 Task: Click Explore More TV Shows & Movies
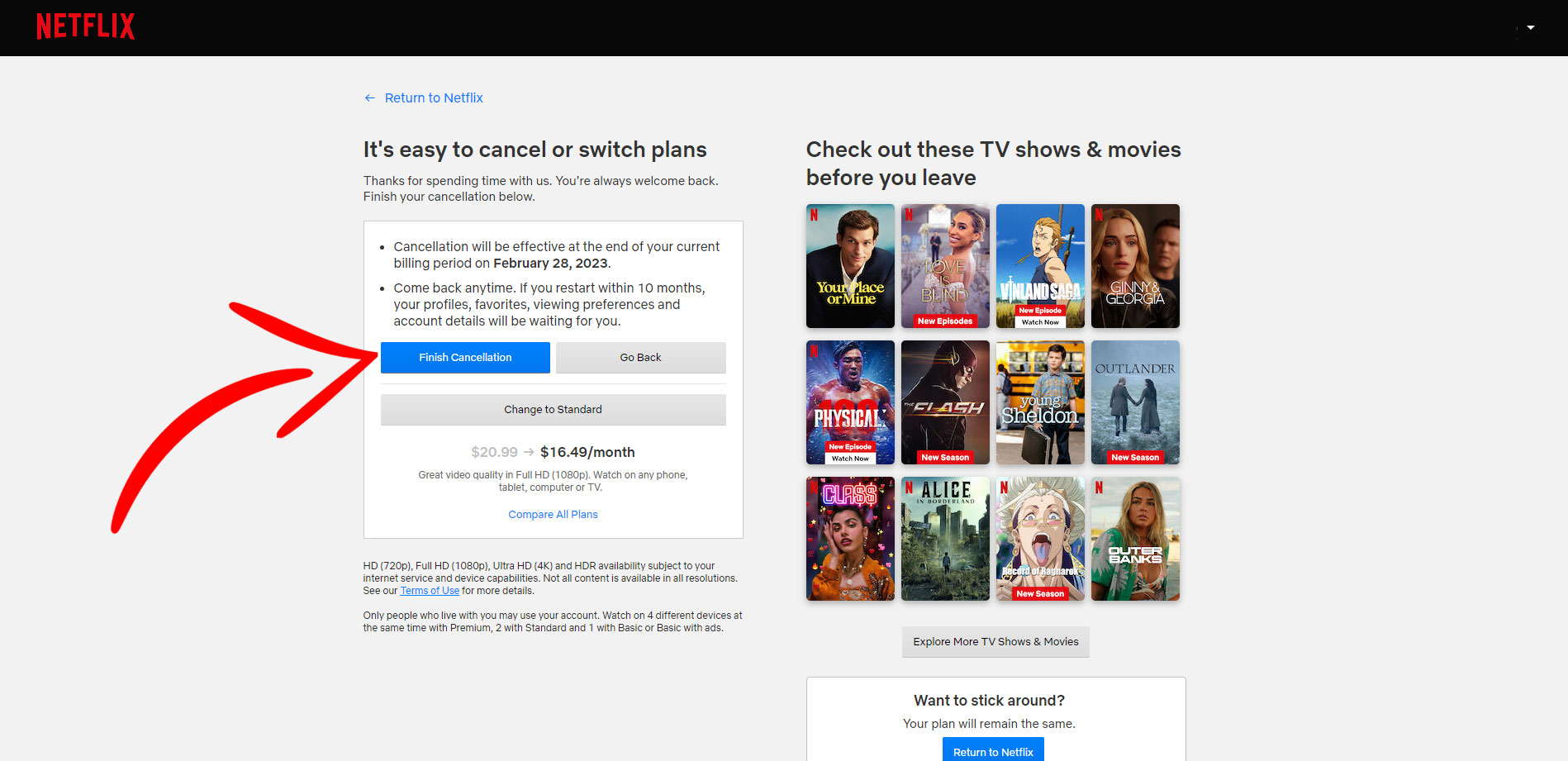coord(995,642)
